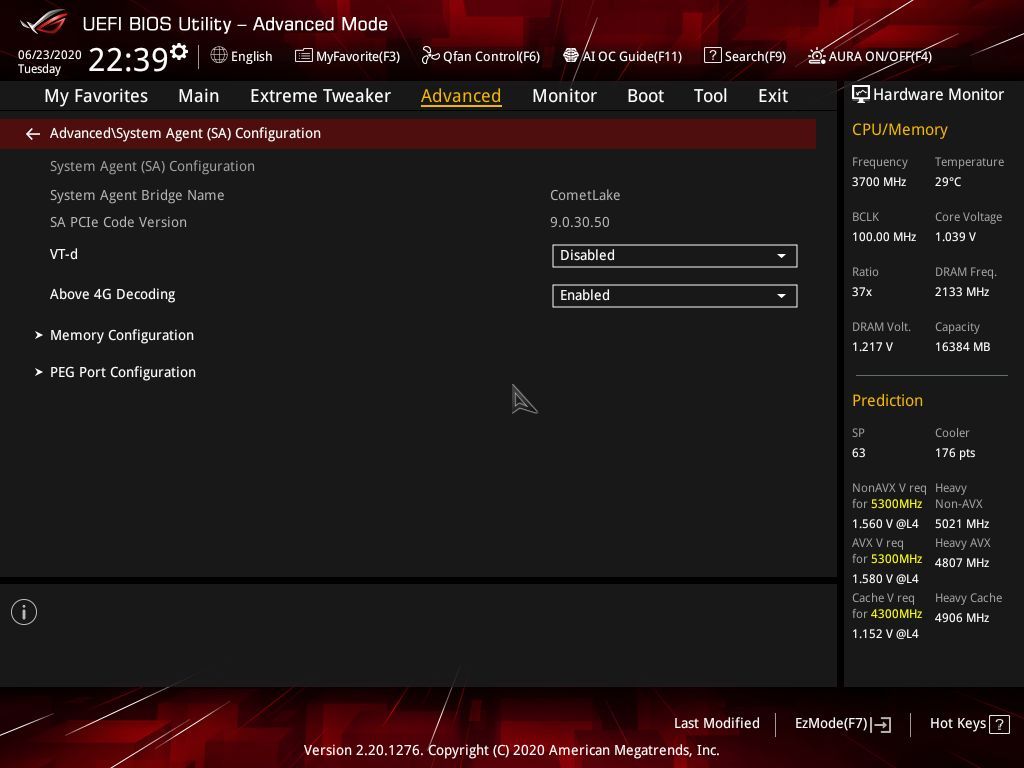Select the Advanced tab

click(x=461, y=96)
